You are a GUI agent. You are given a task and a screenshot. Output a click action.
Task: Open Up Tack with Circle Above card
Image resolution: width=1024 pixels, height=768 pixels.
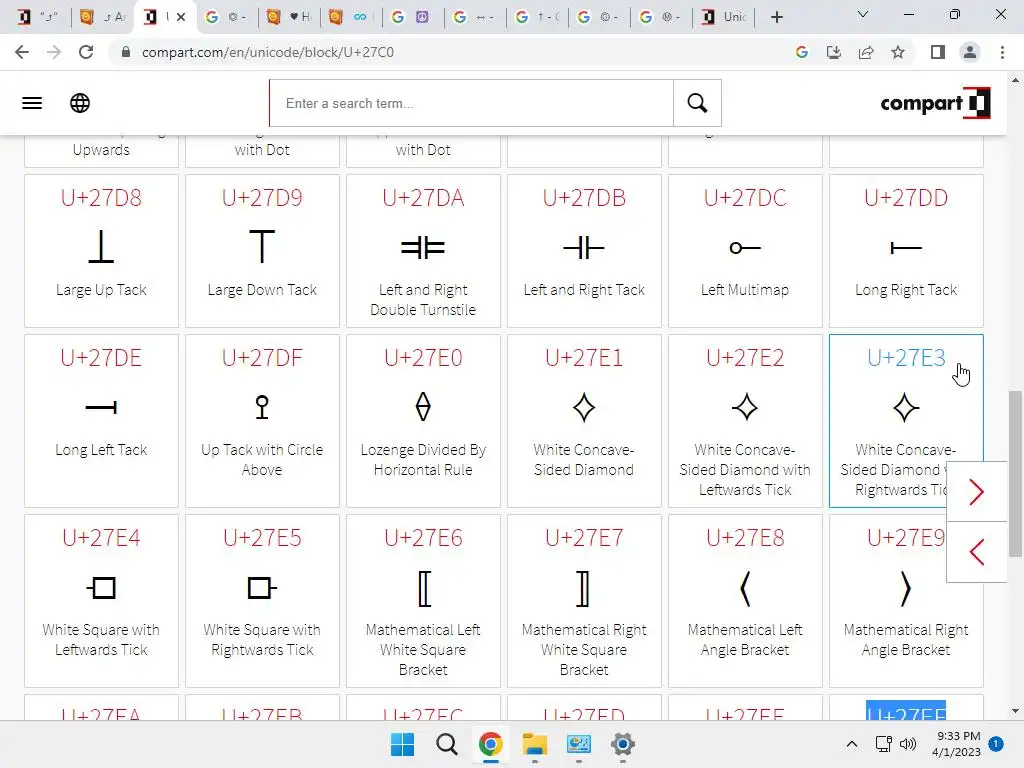pyautogui.click(x=262, y=421)
